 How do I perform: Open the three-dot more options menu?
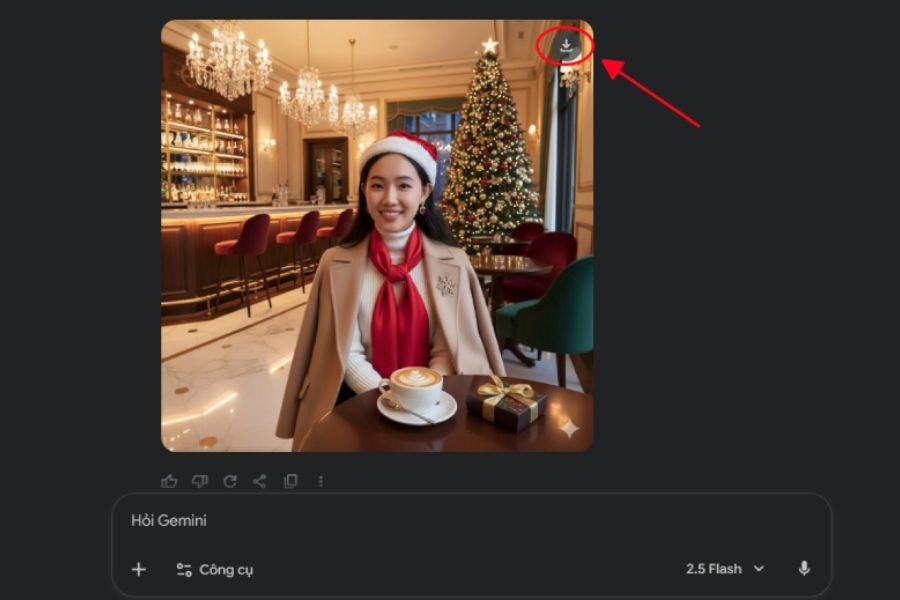[321, 481]
